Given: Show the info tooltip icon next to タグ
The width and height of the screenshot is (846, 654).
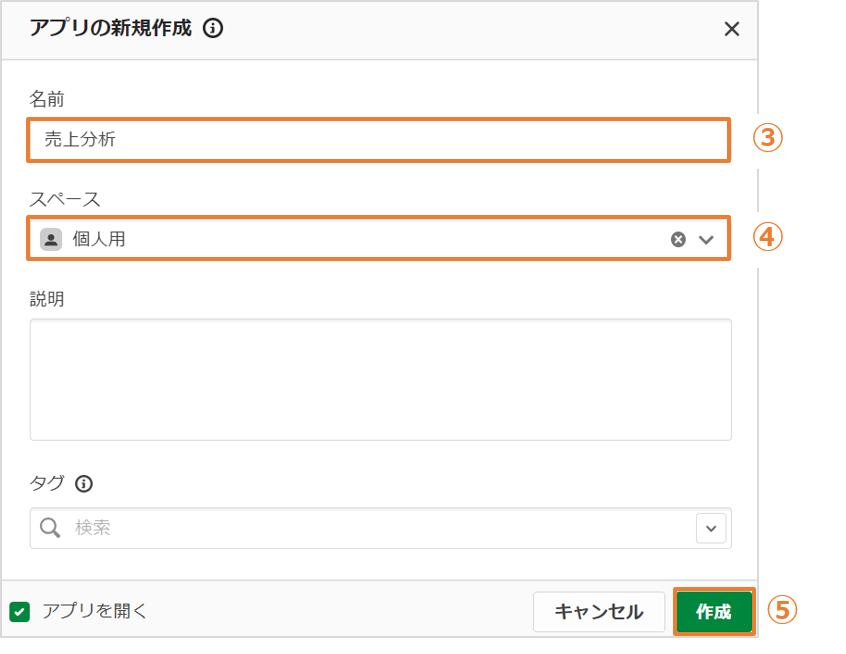Looking at the screenshot, I should coord(84,484).
